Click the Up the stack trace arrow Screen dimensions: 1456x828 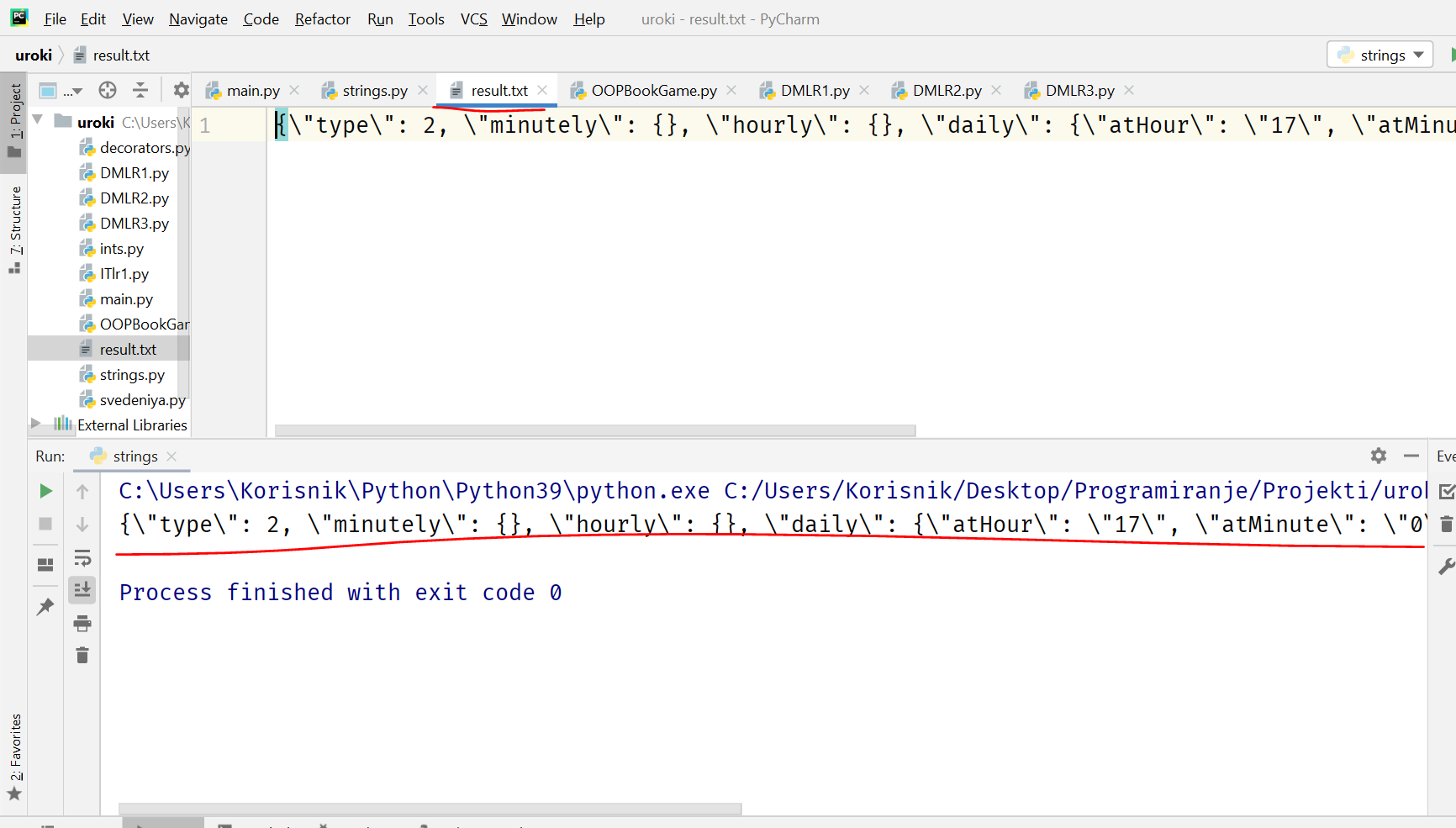pos(82,492)
